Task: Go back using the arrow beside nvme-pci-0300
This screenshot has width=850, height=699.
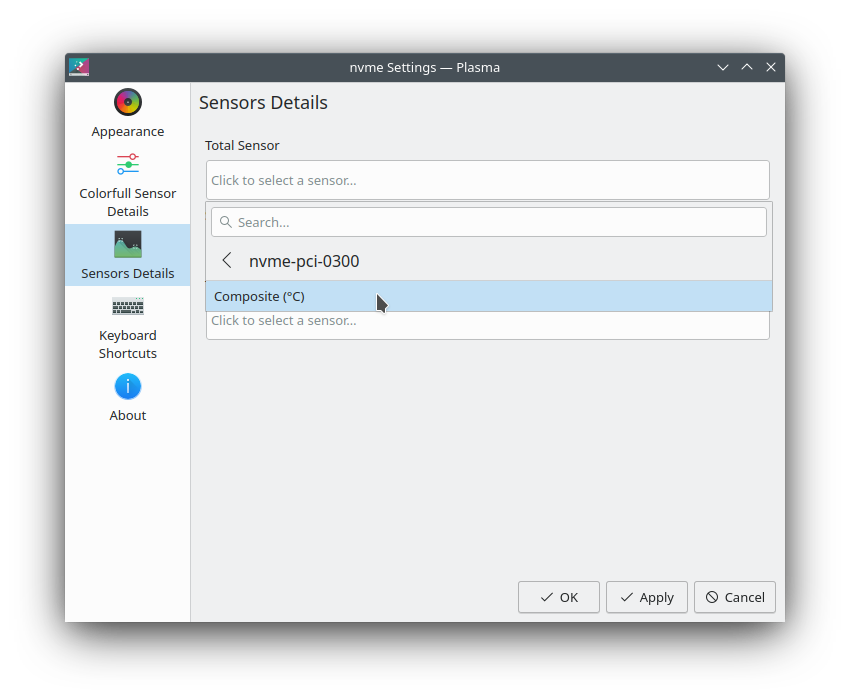Action: (227, 261)
